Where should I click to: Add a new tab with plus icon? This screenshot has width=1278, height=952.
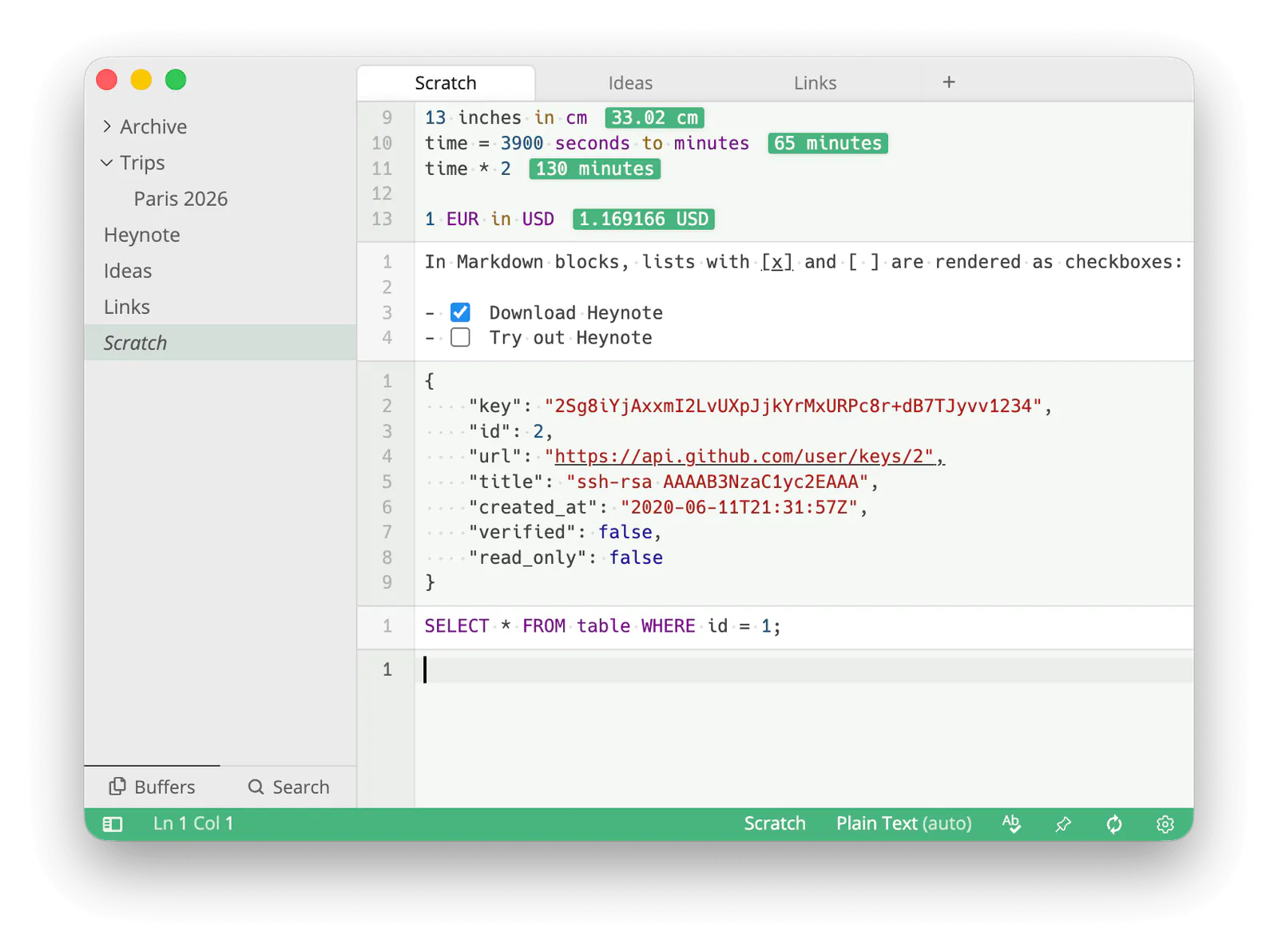[x=949, y=82]
